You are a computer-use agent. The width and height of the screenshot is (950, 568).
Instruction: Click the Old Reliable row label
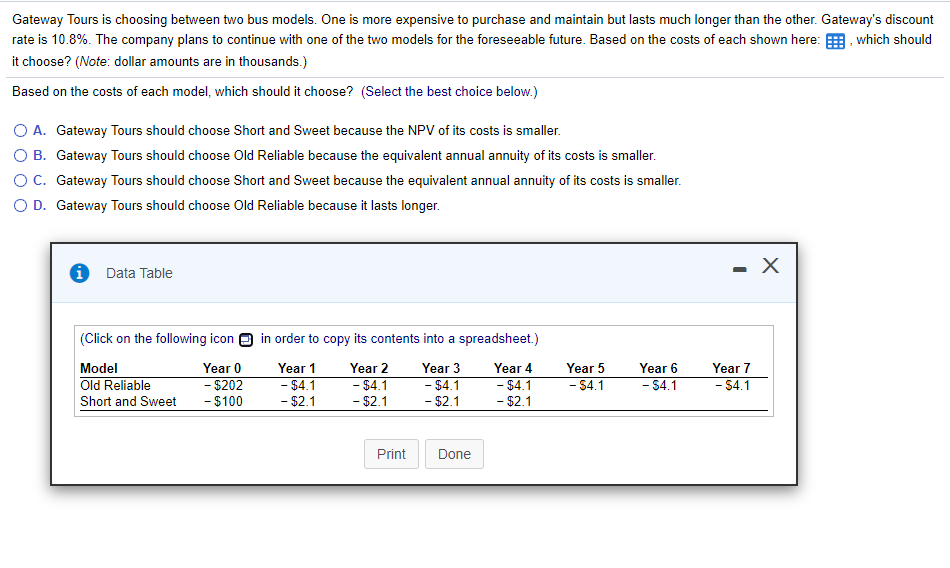coord(115,386)
